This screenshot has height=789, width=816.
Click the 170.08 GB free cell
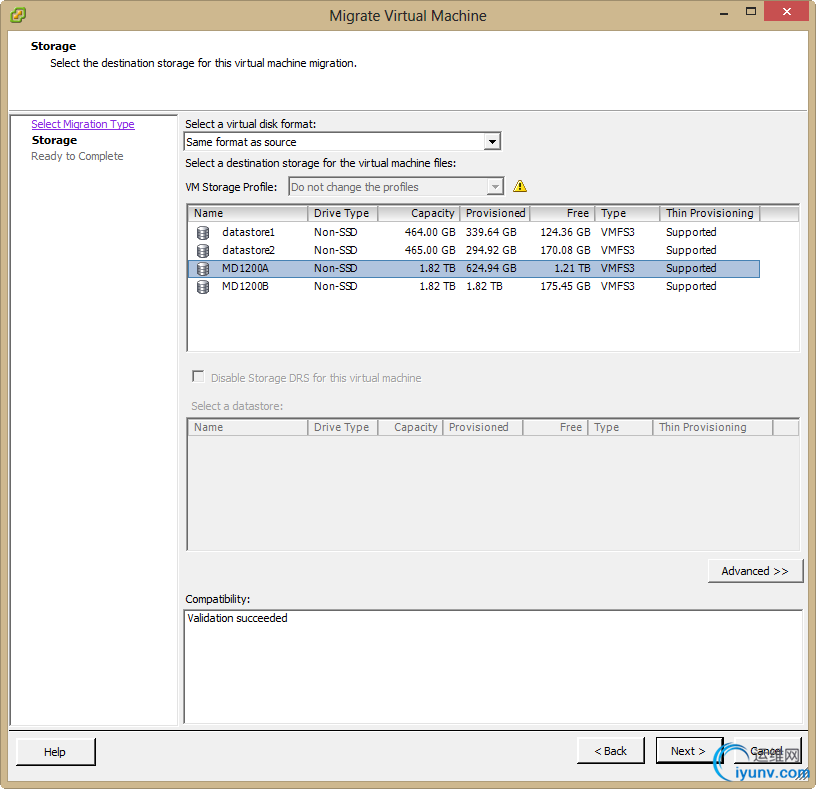pyautogui.click(x=565, y=250)
